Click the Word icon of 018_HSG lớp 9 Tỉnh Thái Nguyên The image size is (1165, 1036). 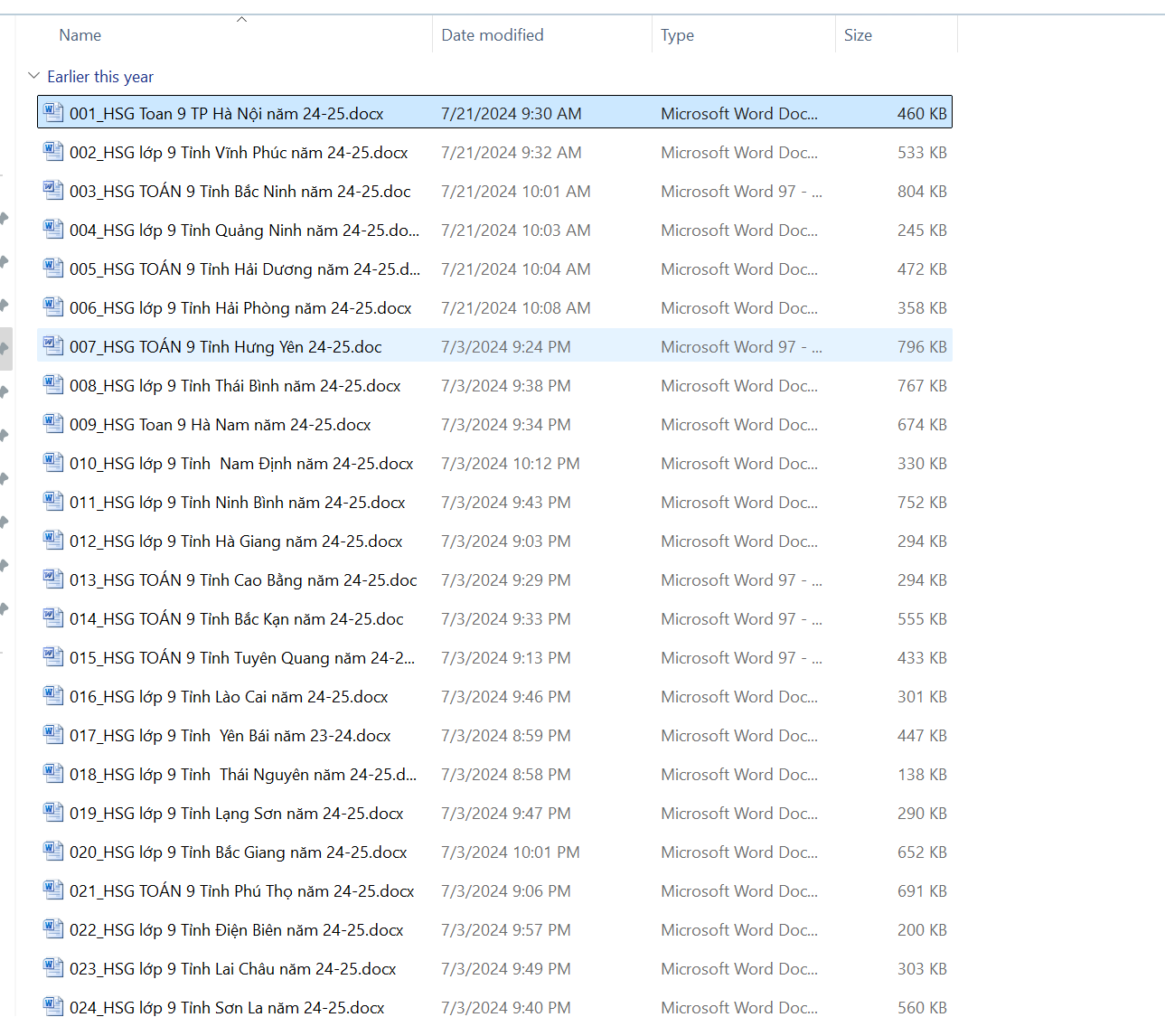click(x=53, y=773)
